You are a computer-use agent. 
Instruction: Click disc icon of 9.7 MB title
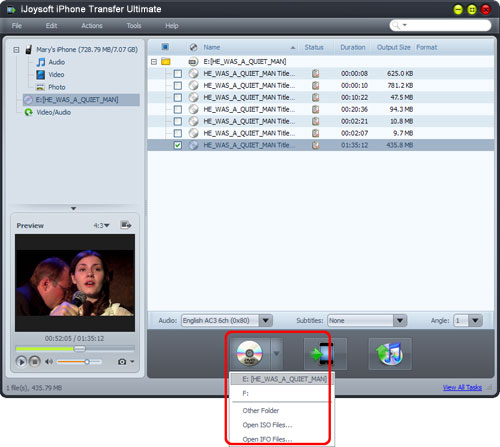pos(193,133)
